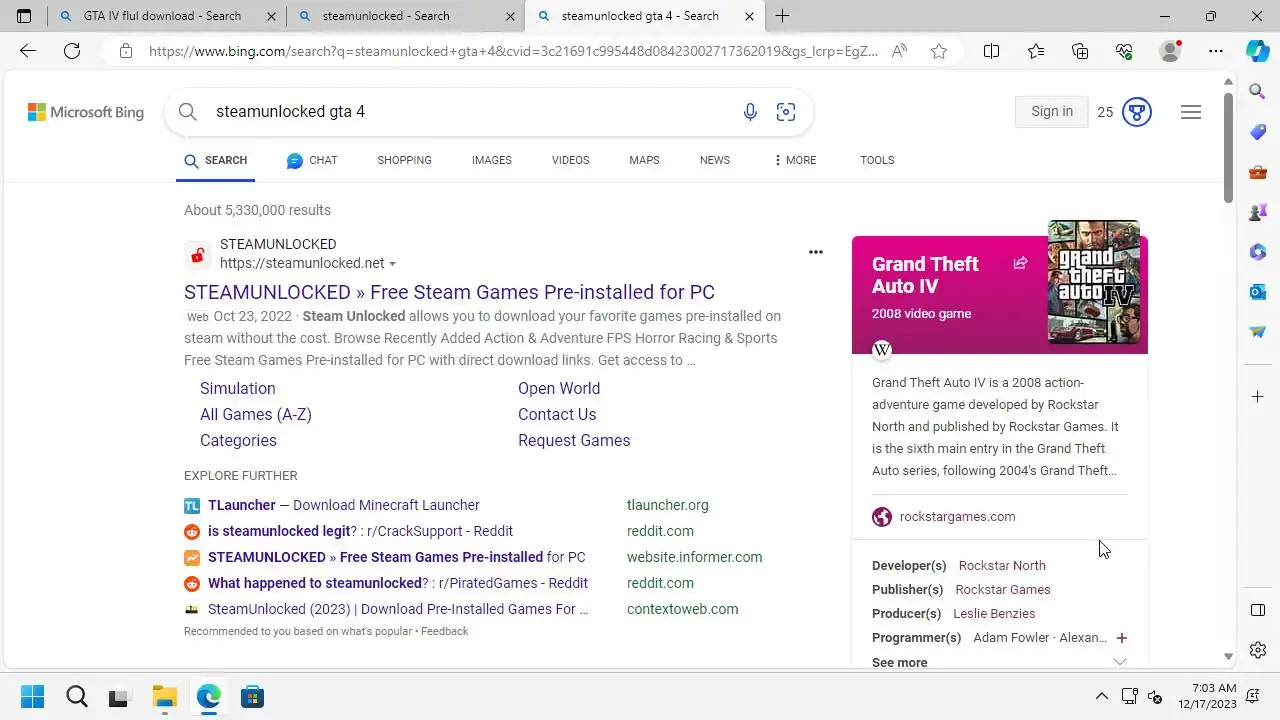1280x720 pixels.
Task: Open the result options three-dot menu
Action: click(816, 252)
